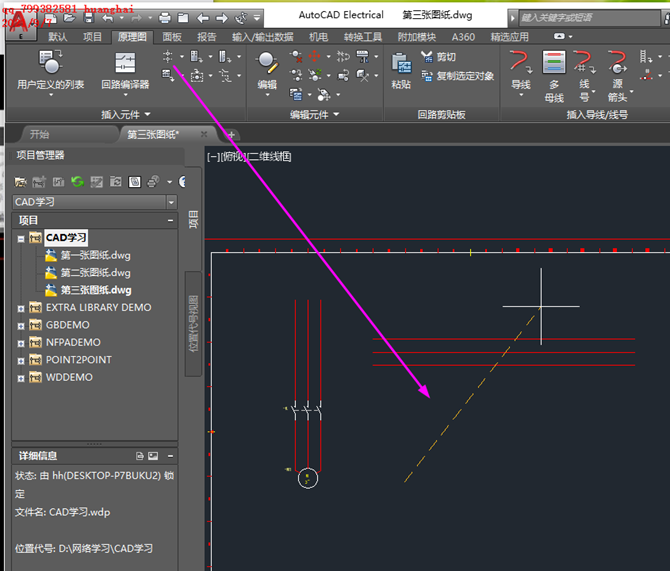The width and height of the screenshot is (670, 571).
Task: Collapse the CAD学习 project tree node
Action: click(21, 238)
